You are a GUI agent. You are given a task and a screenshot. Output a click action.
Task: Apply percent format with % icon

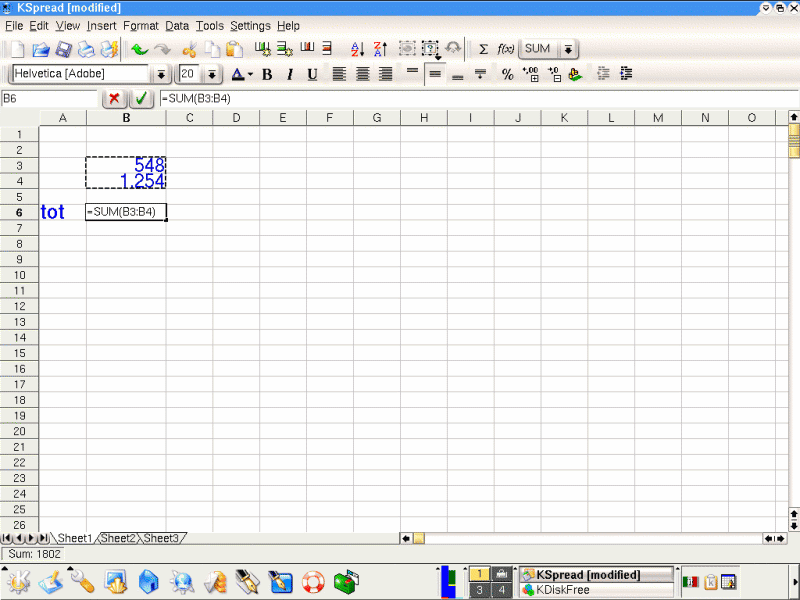(507, 74)
